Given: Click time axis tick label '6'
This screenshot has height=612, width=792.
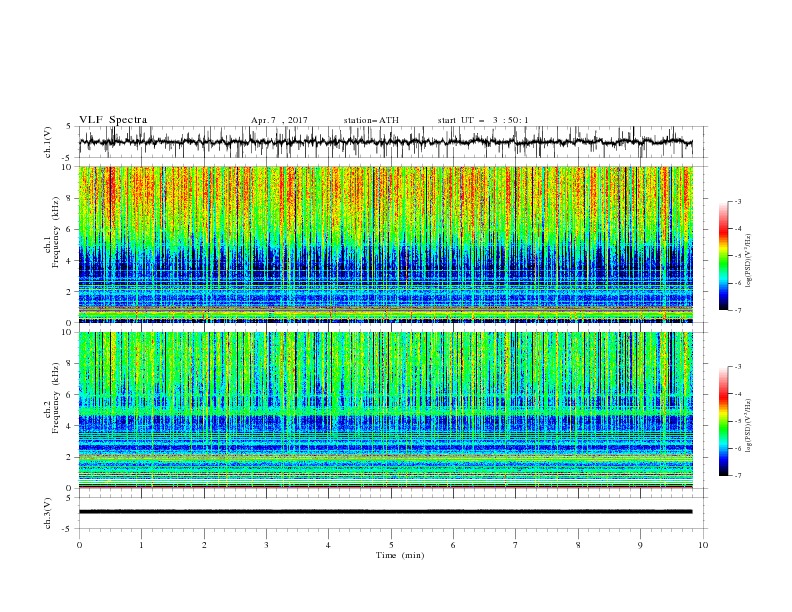Looking at the screenshot, I should pyautogui.click(x=453, y=545).
